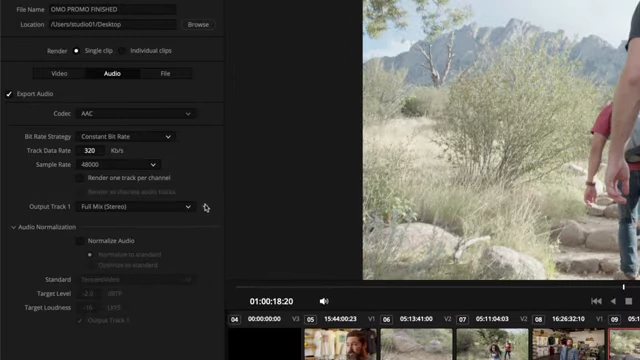Screen dimensions: 640x360
Task: Click the Location path field
Action: click(113, 24)
